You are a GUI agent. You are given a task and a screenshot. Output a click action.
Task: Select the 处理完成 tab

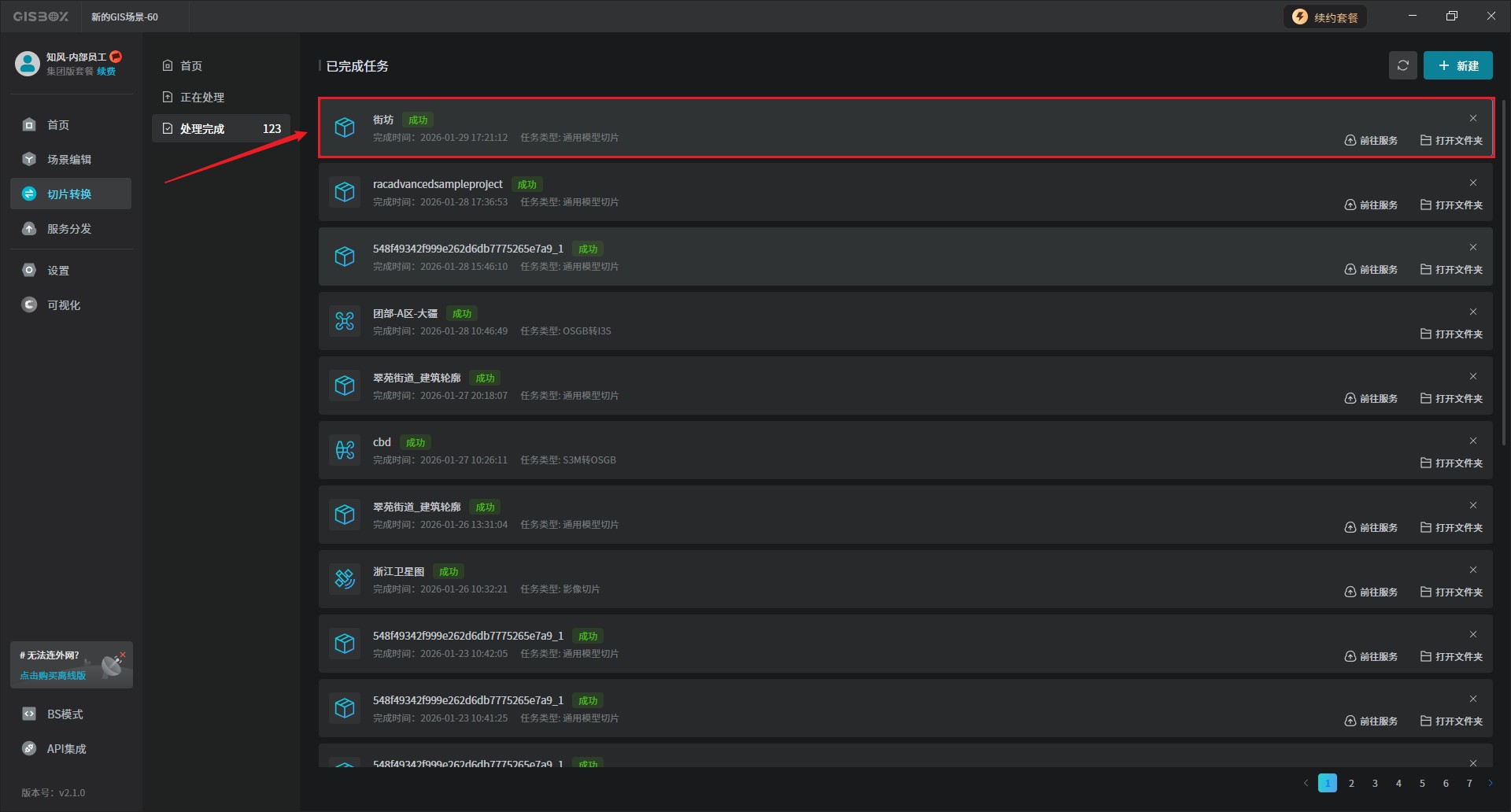click(202, 129)
